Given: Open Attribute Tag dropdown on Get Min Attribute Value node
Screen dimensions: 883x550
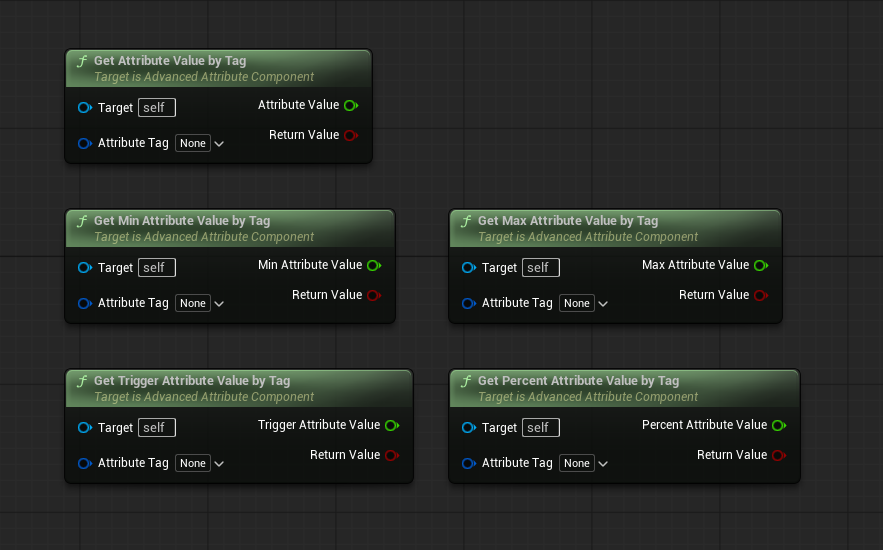Looking at the screenshot, I should 219,304.
